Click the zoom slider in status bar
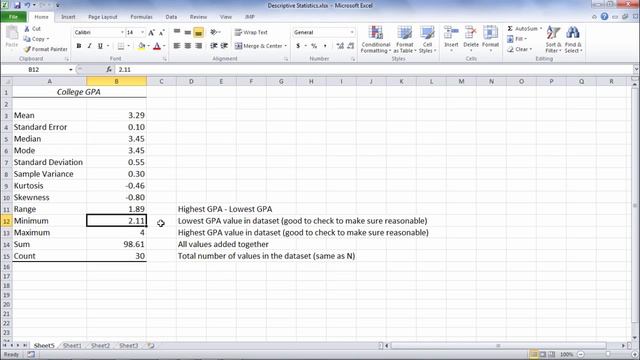Image resolution: width=640 pixels, height=360 pixels. (608, 355)
